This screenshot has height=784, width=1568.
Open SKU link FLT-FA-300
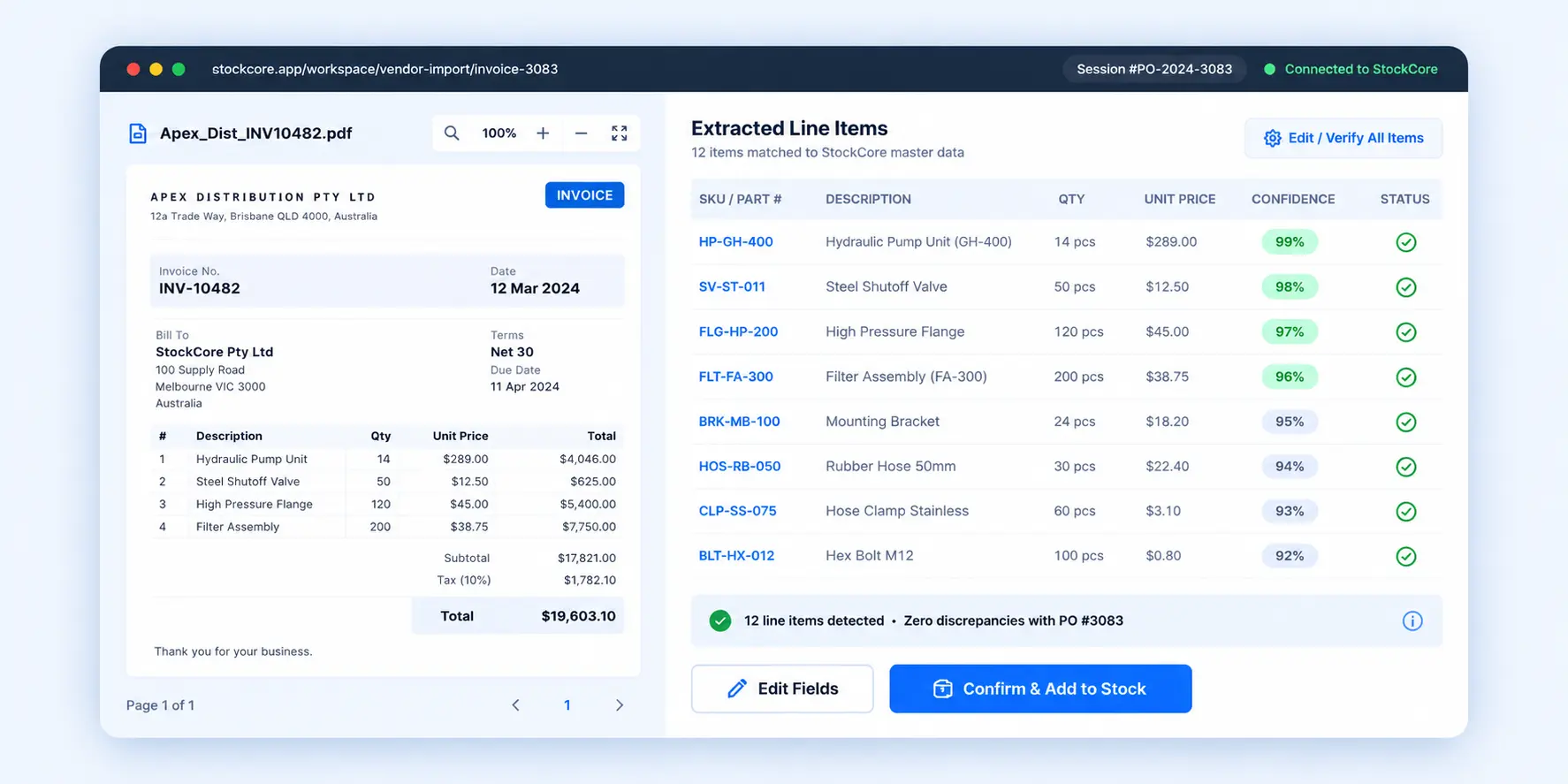coord(735,377)
